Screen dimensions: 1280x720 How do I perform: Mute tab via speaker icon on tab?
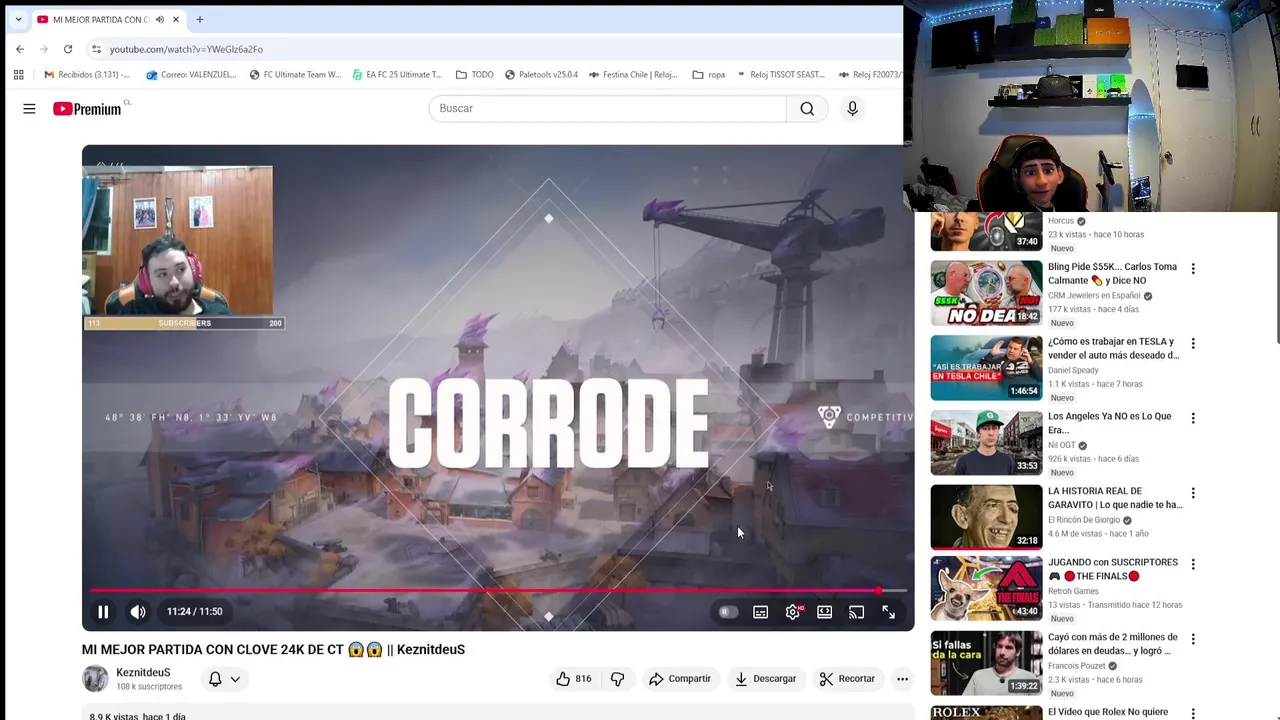pyautogui.click(x=159, y=19)
